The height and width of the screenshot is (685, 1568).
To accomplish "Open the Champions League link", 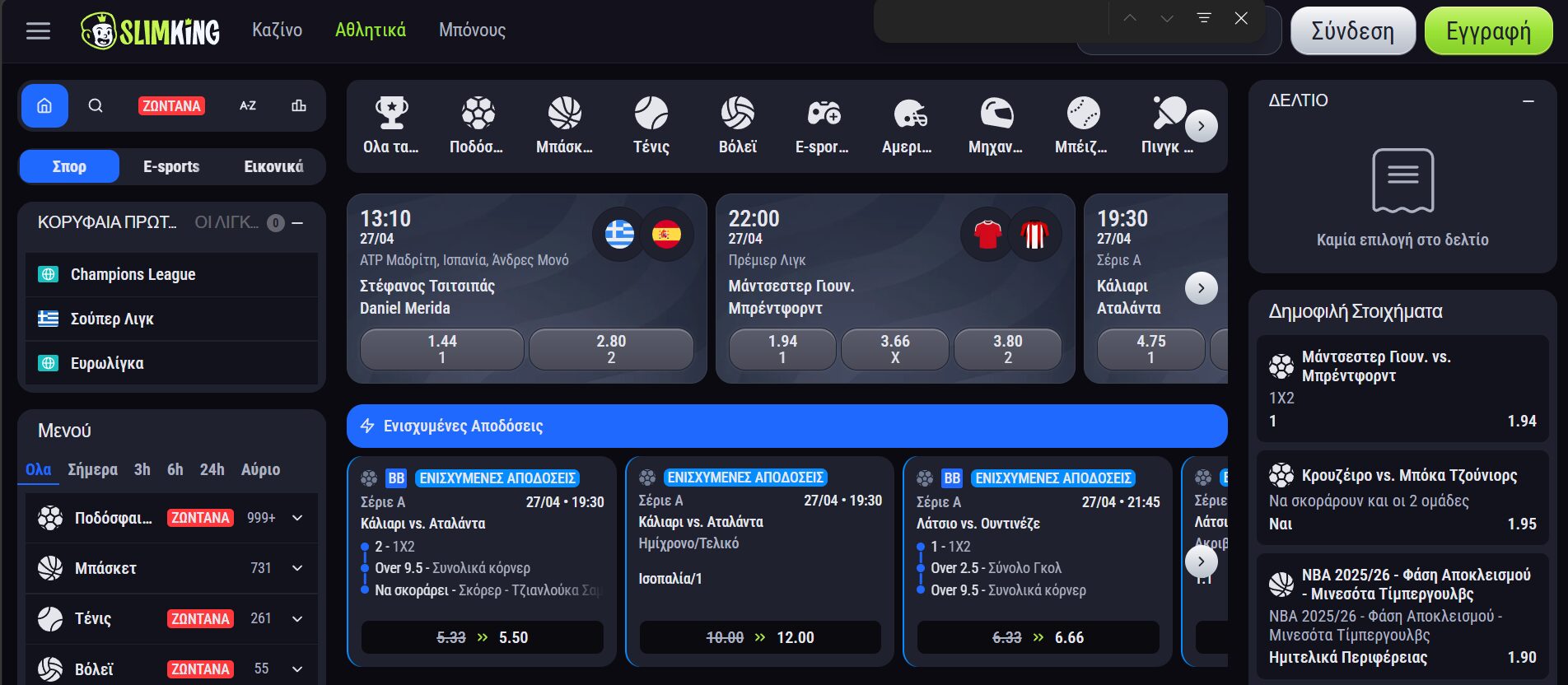I will coord(172,274).
